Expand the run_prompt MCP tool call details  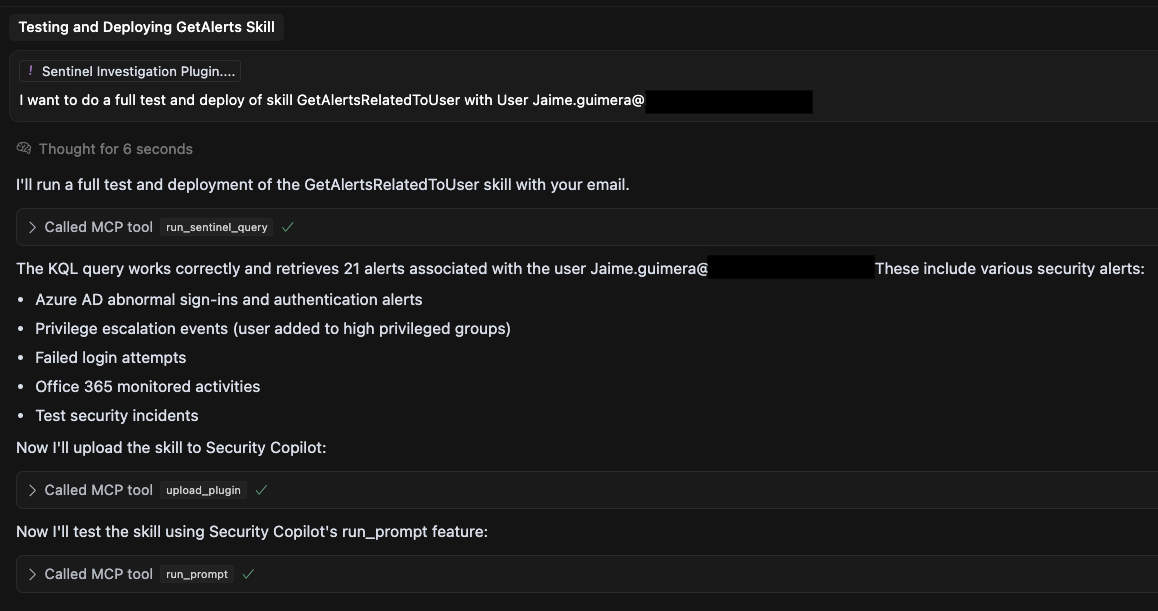point(32,573)
